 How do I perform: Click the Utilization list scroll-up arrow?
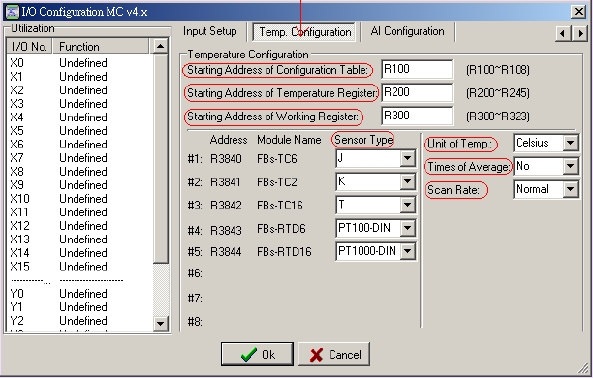[160, 46]
